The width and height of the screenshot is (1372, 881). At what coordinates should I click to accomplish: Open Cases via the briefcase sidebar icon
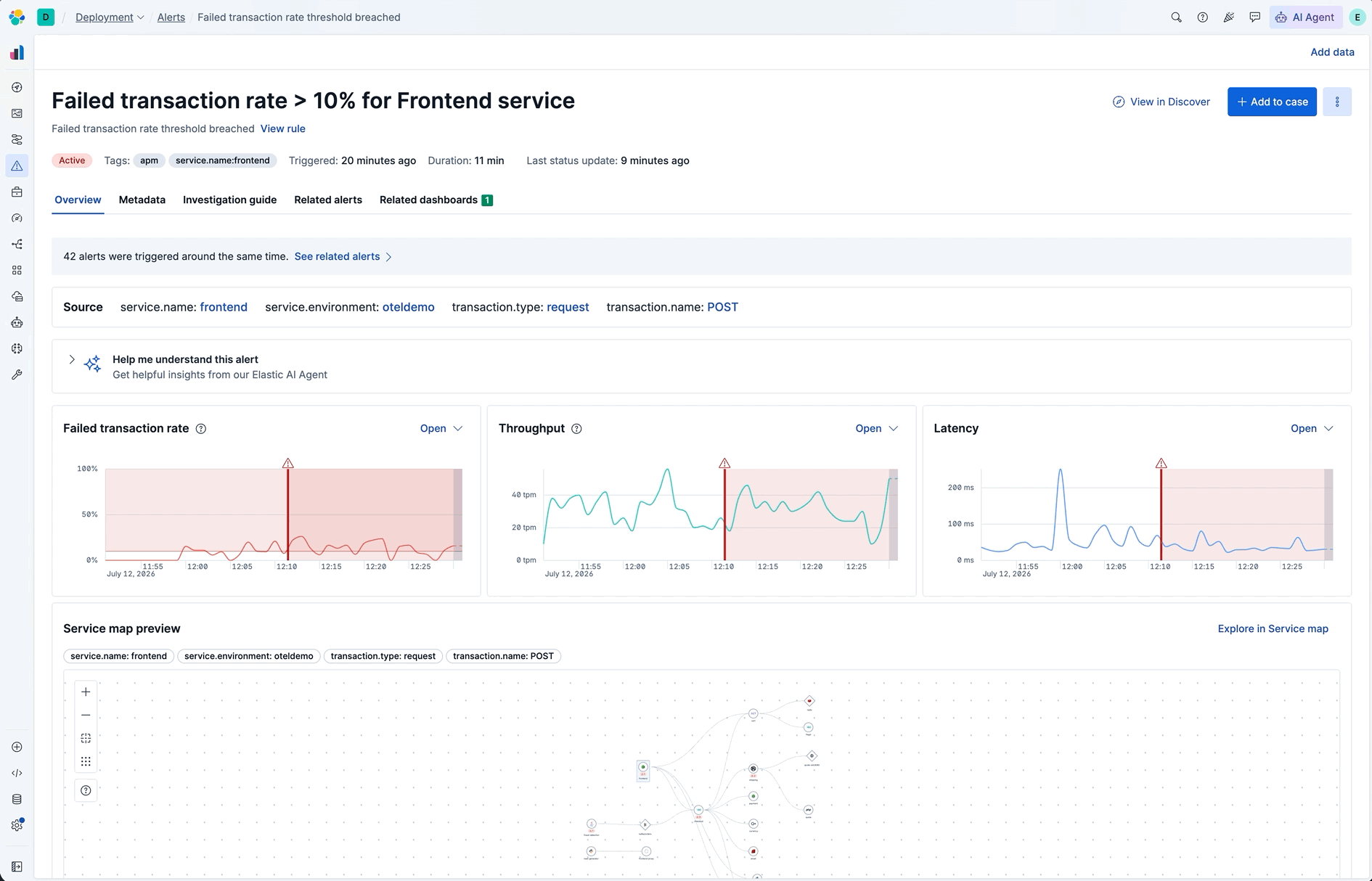tap(17, 192)
